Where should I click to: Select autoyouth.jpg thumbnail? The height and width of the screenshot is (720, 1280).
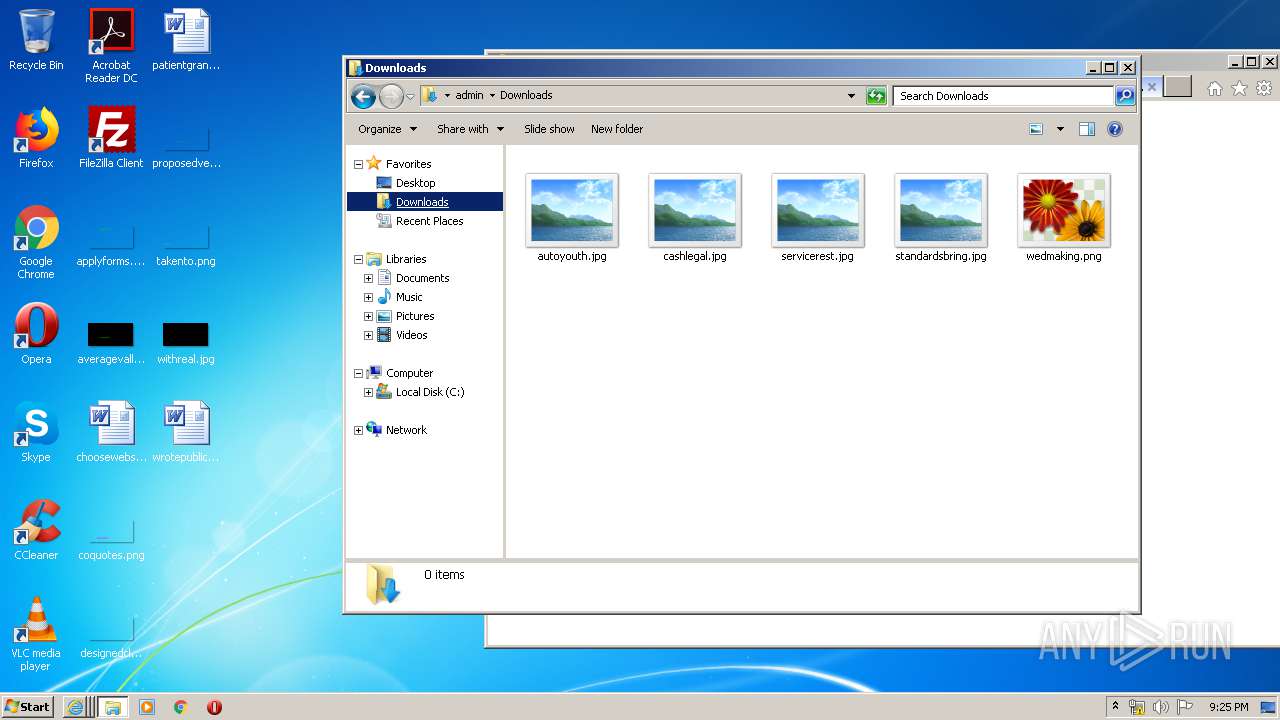(572, 219)
